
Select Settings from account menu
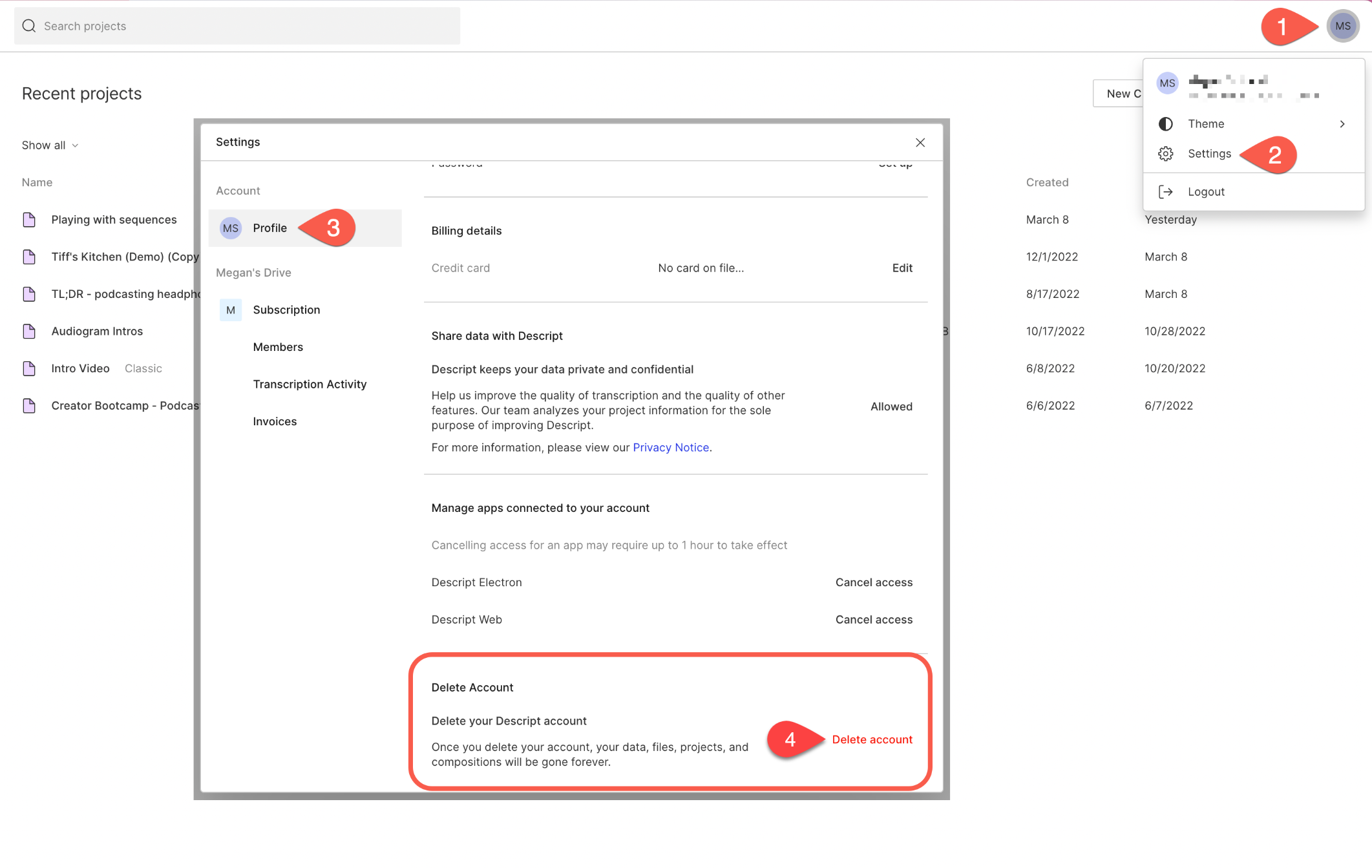pos(1209,154)
